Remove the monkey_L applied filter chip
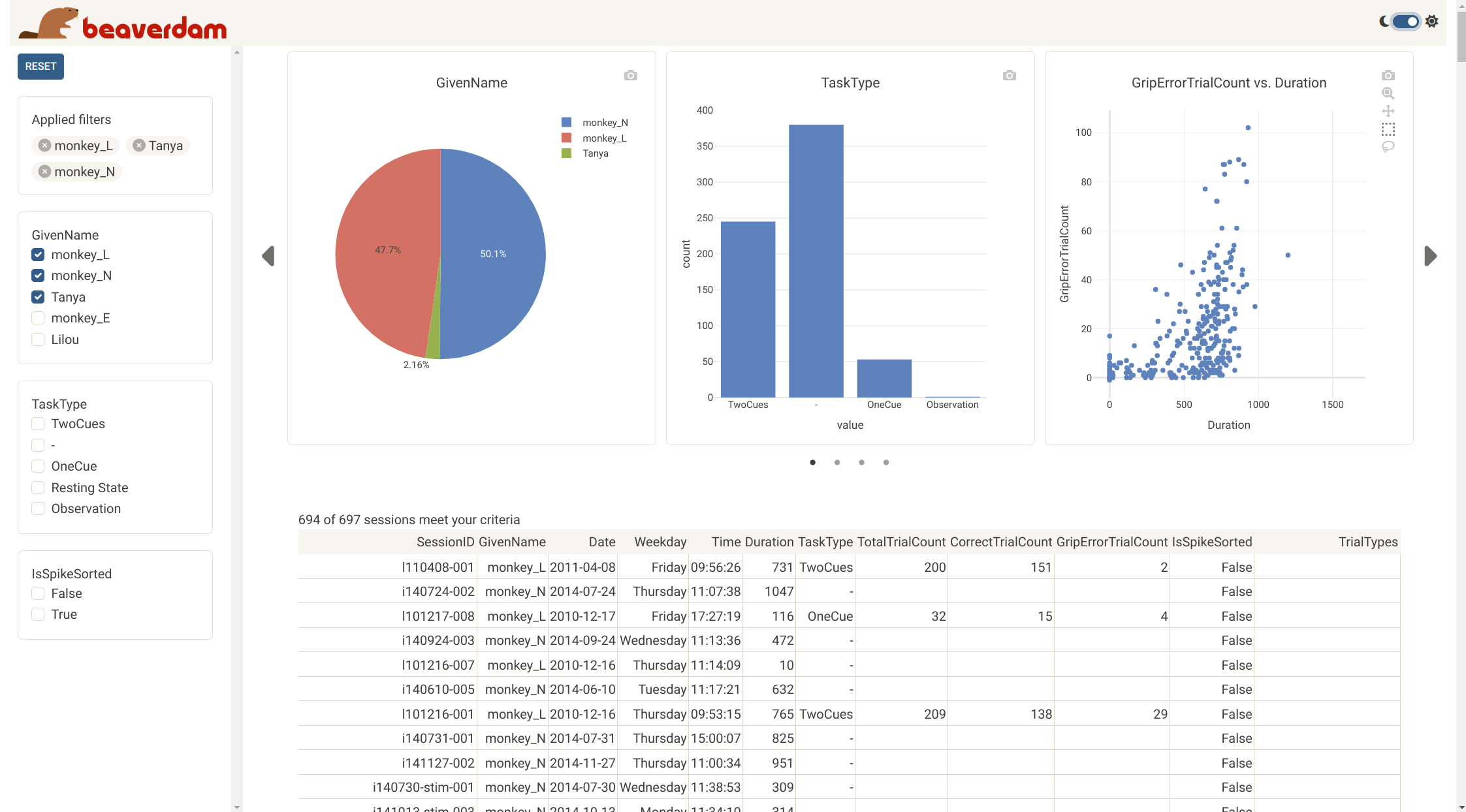 [44, 146]
